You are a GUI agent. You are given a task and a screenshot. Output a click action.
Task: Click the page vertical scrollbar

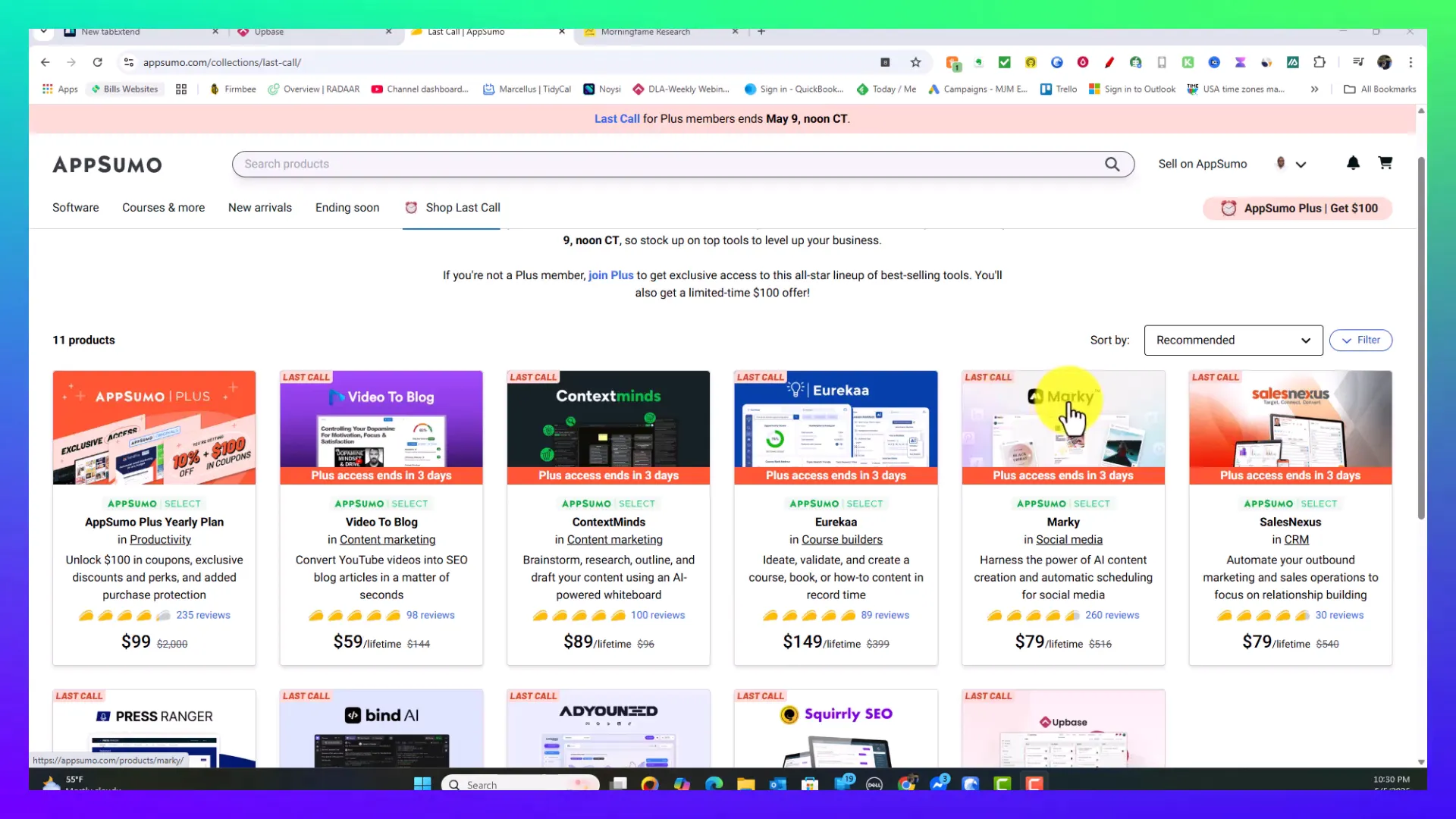pyautogui.click(x=1421, y=338)
